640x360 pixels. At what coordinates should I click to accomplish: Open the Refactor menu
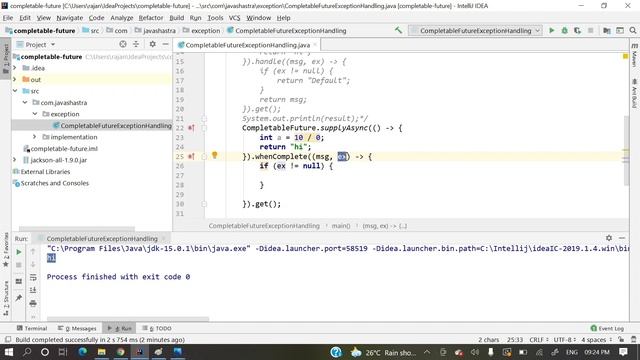151,18
